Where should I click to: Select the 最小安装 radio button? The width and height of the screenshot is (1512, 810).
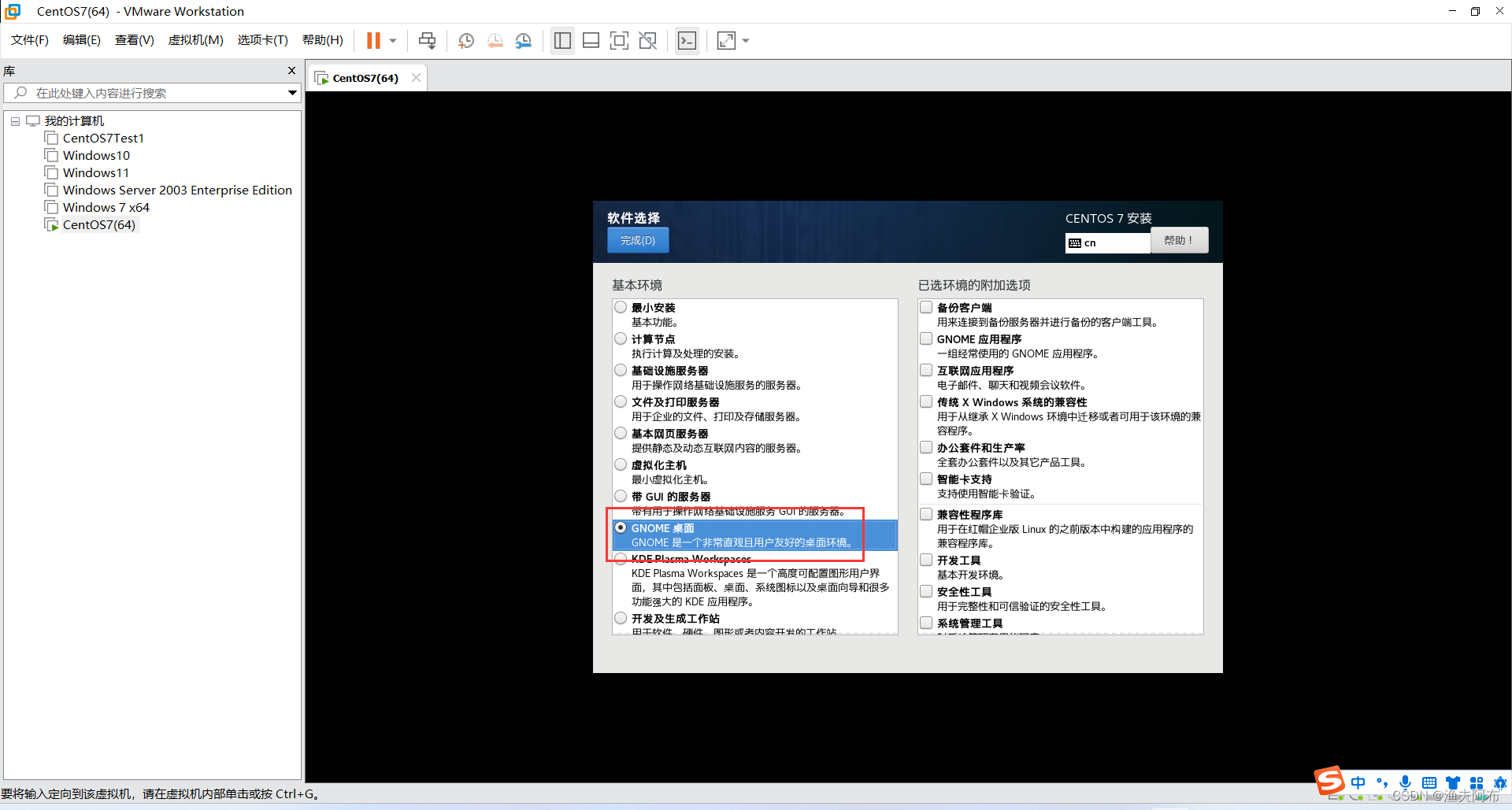[x=621, y=308]
